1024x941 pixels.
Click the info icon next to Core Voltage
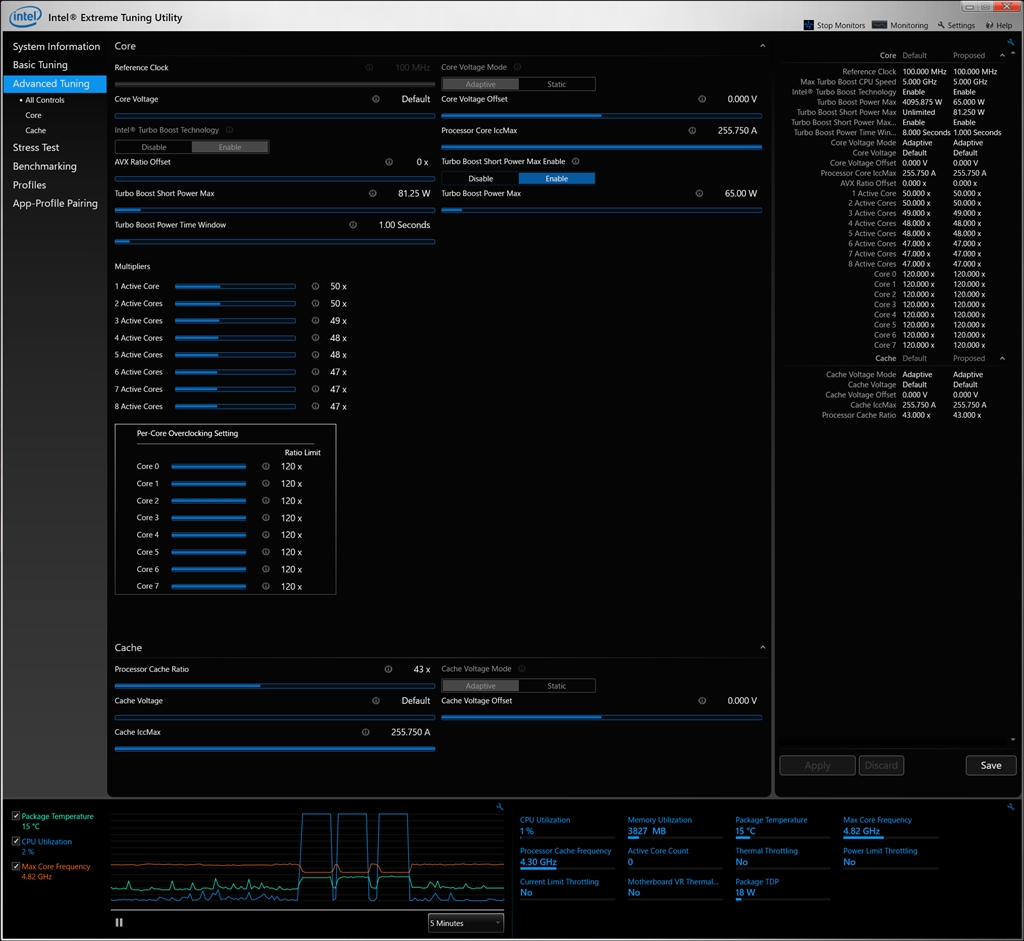pos(376,99)
